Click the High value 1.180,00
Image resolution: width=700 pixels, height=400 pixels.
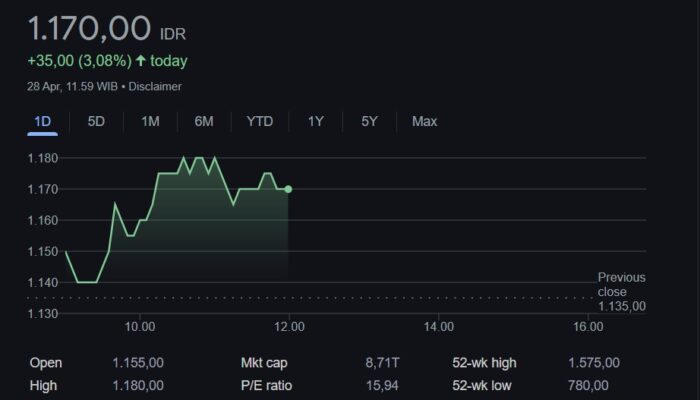138,385
